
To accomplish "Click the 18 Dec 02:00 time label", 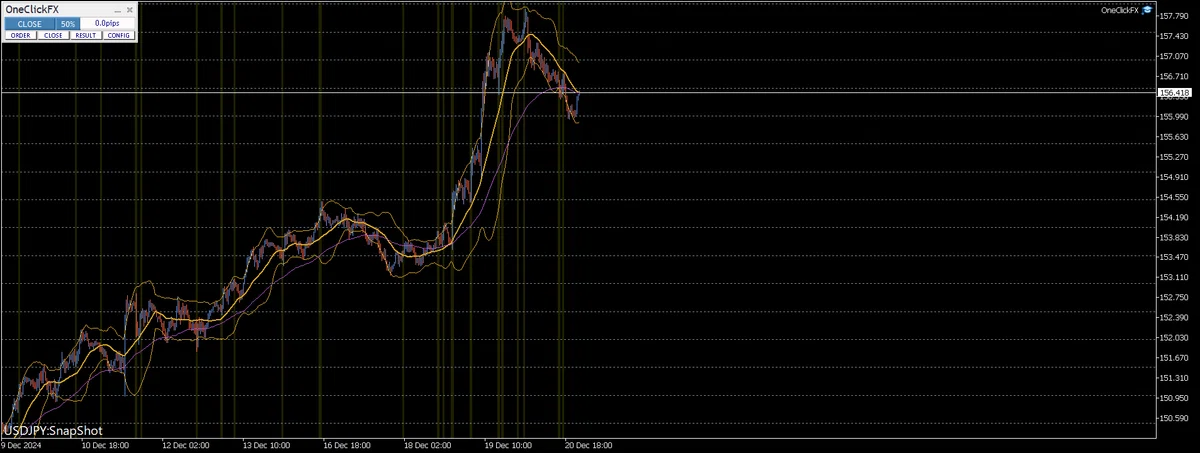I will tap(427, 446).
